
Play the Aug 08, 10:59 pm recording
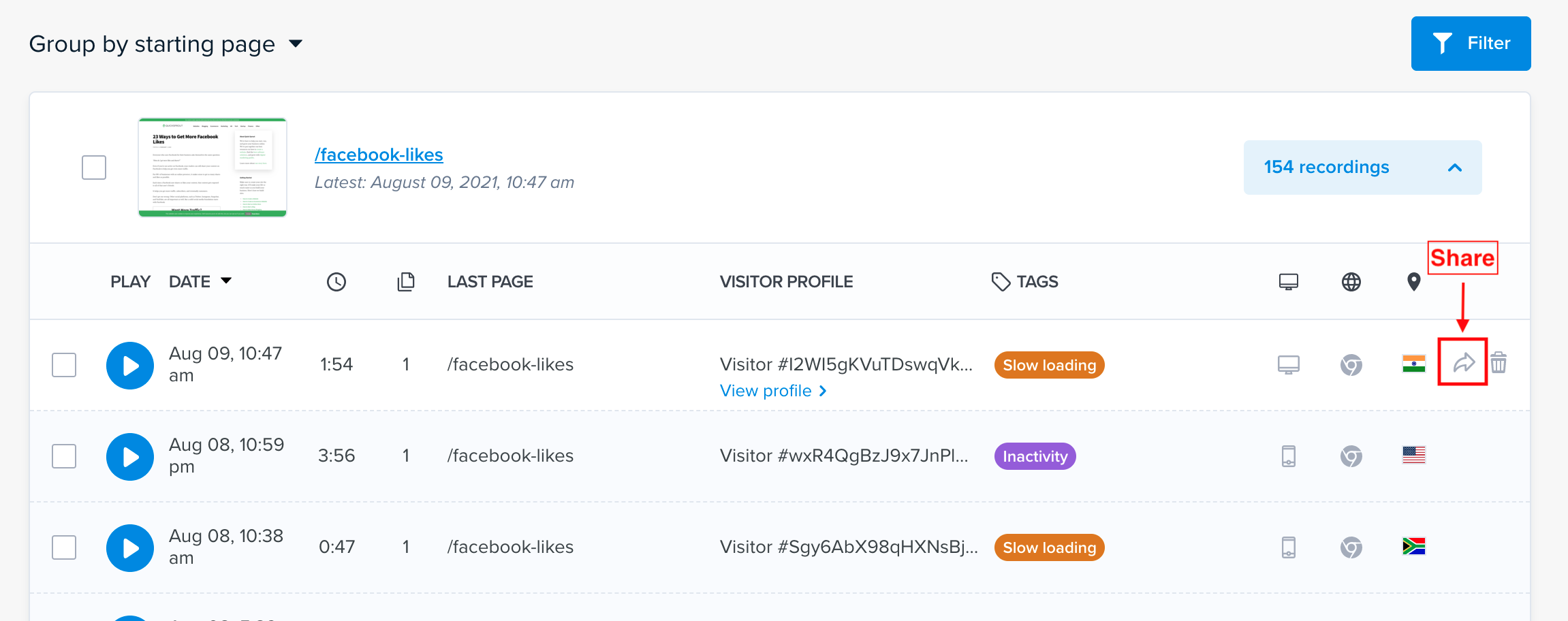(130, 457)
